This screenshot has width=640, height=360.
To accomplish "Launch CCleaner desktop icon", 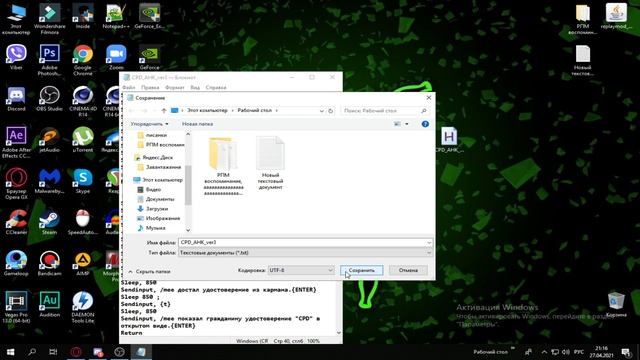I will pos(16,222).
